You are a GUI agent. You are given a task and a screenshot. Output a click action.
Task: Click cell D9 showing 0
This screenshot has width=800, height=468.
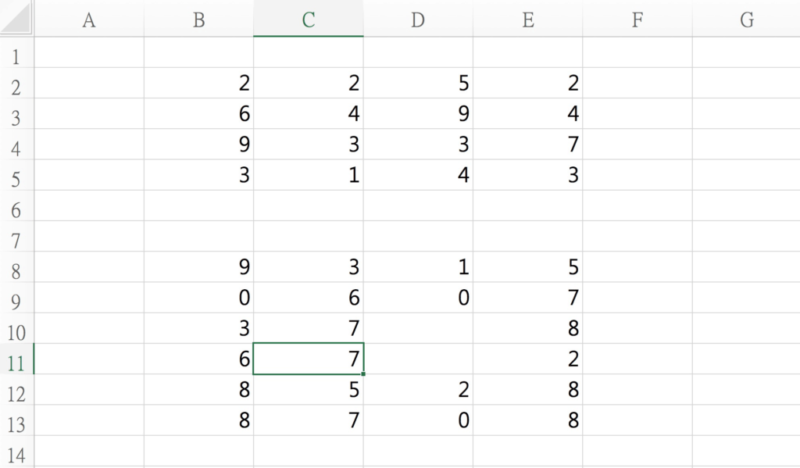click(x=418, y=298)
